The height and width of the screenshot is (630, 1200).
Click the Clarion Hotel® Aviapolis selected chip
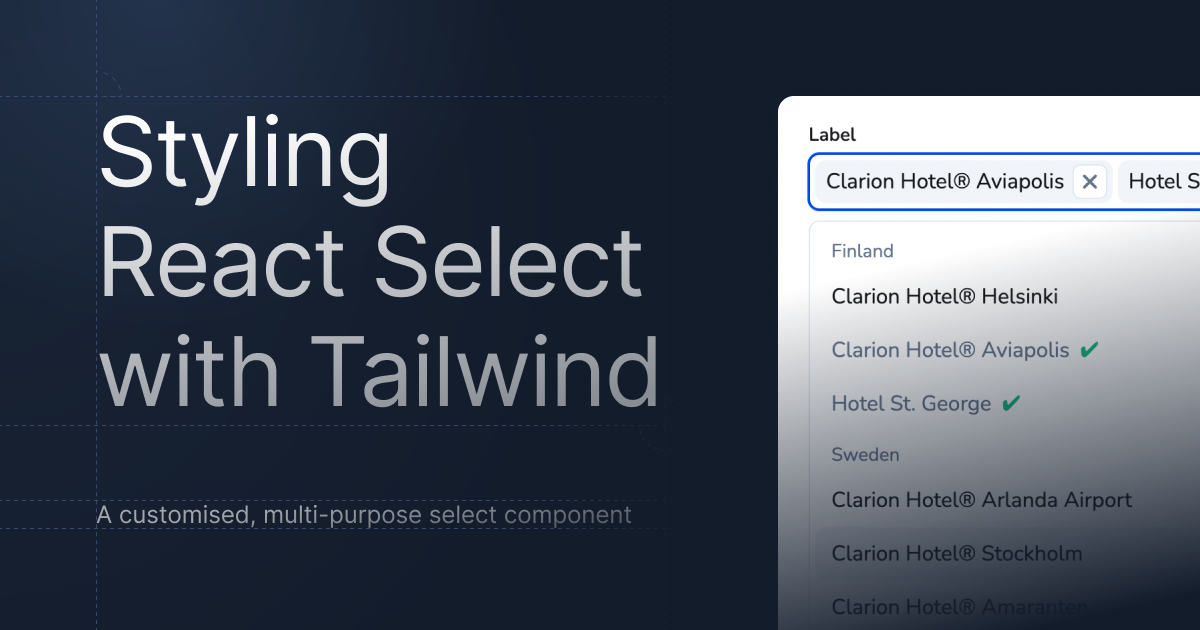[x=945, y=182]
